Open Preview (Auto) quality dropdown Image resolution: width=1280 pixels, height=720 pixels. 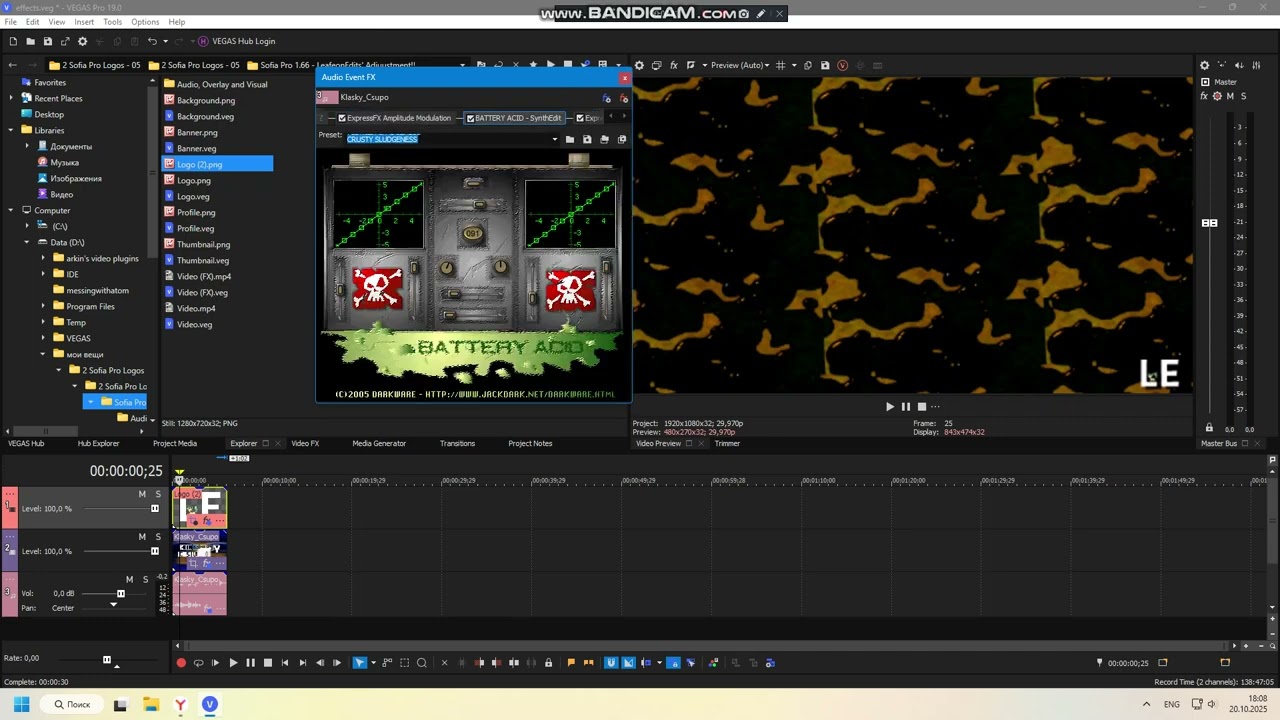click(x=740, y=65)
